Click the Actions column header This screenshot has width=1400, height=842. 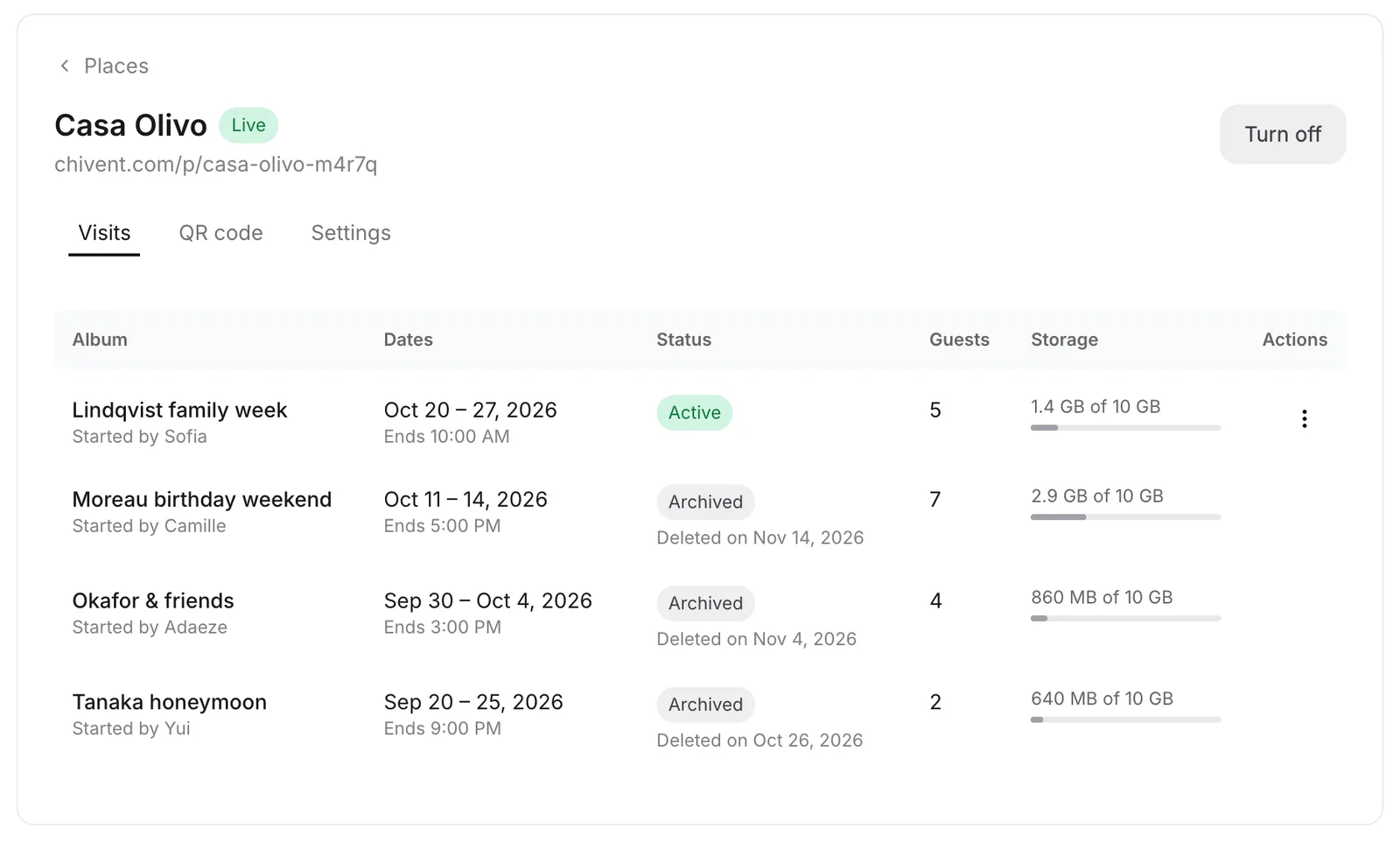point(1294,340)
